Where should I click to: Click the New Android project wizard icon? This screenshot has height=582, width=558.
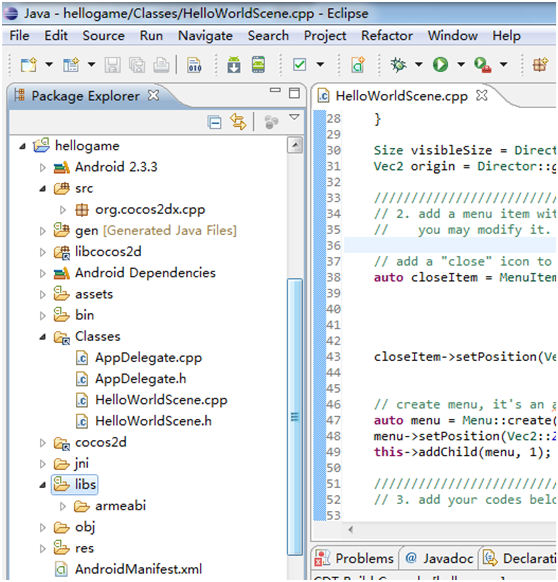[x=71, y=65]
